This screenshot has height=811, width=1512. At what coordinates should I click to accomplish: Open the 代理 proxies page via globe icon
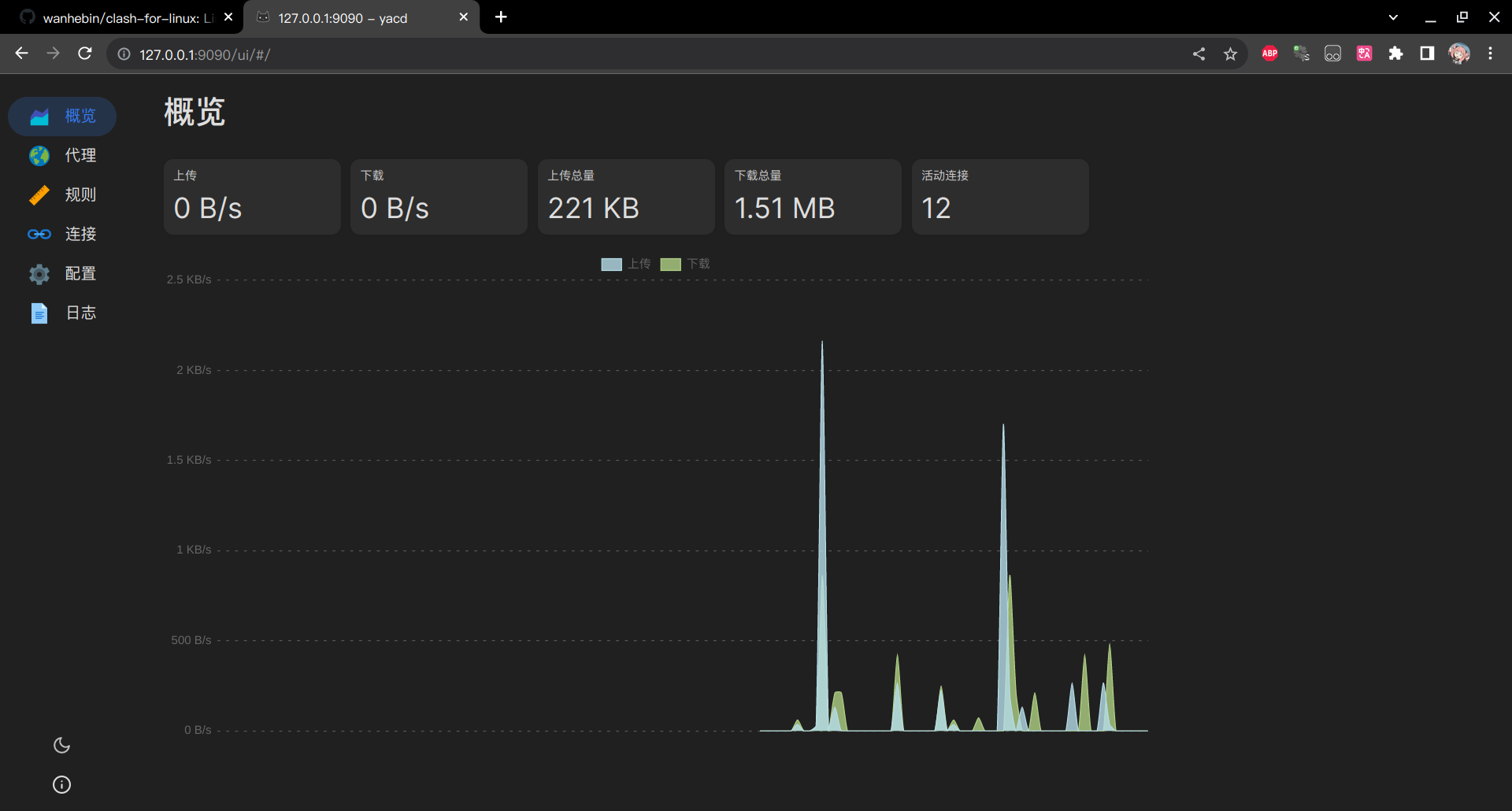(x=39, y=155)
